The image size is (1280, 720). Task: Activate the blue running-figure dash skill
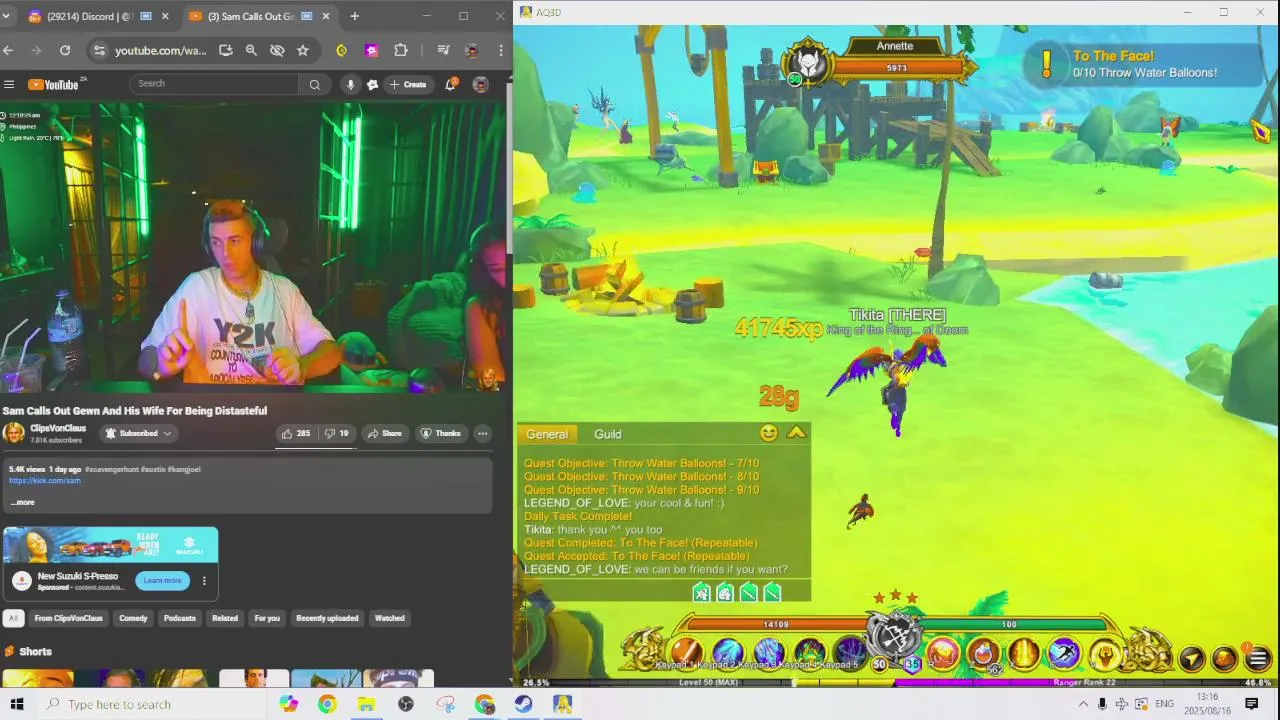pos(1064,653)
